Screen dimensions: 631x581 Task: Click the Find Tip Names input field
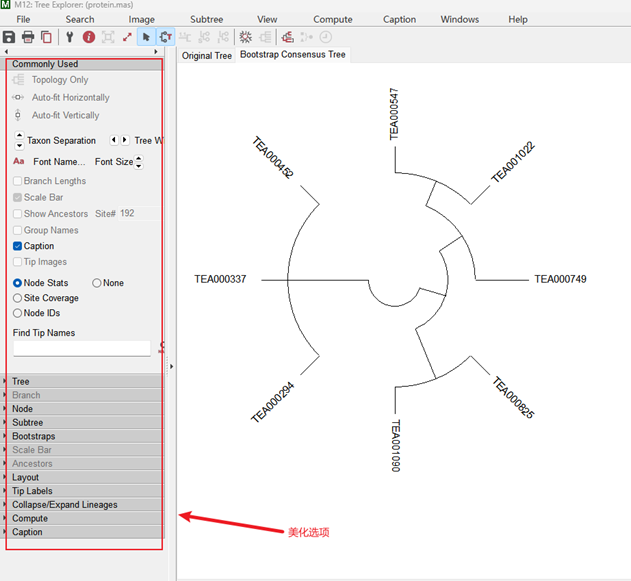82,348
